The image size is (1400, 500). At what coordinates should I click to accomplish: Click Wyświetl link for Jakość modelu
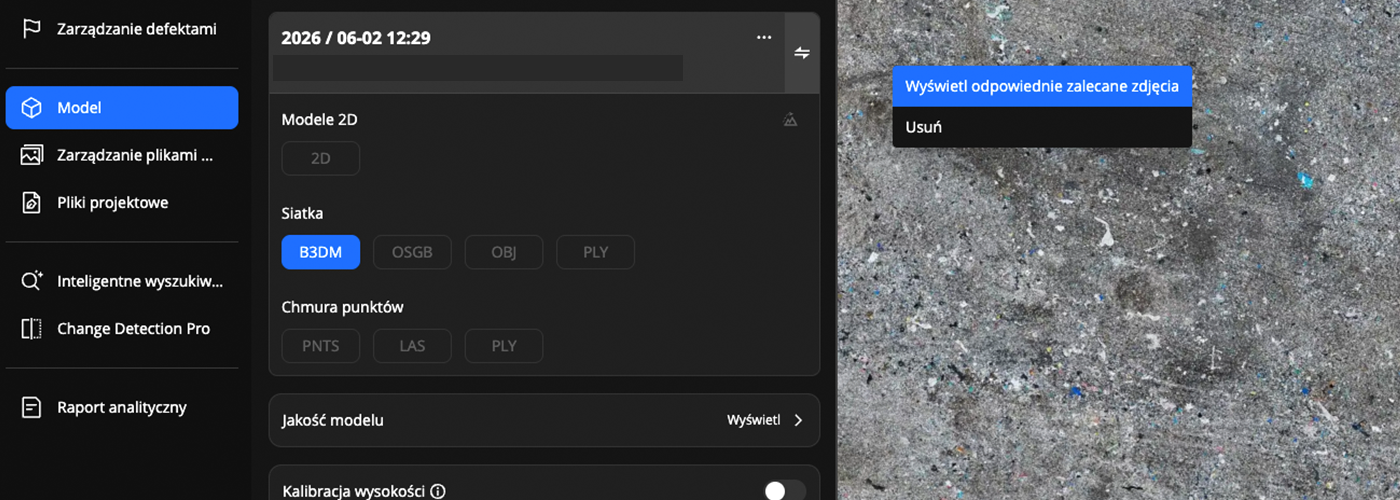[753, 420]
